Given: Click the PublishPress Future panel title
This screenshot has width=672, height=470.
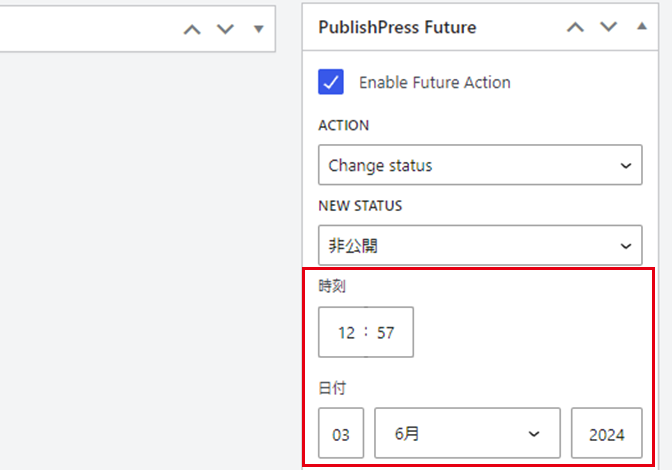Looking at the screenshot, I should [x=397, y=28].
